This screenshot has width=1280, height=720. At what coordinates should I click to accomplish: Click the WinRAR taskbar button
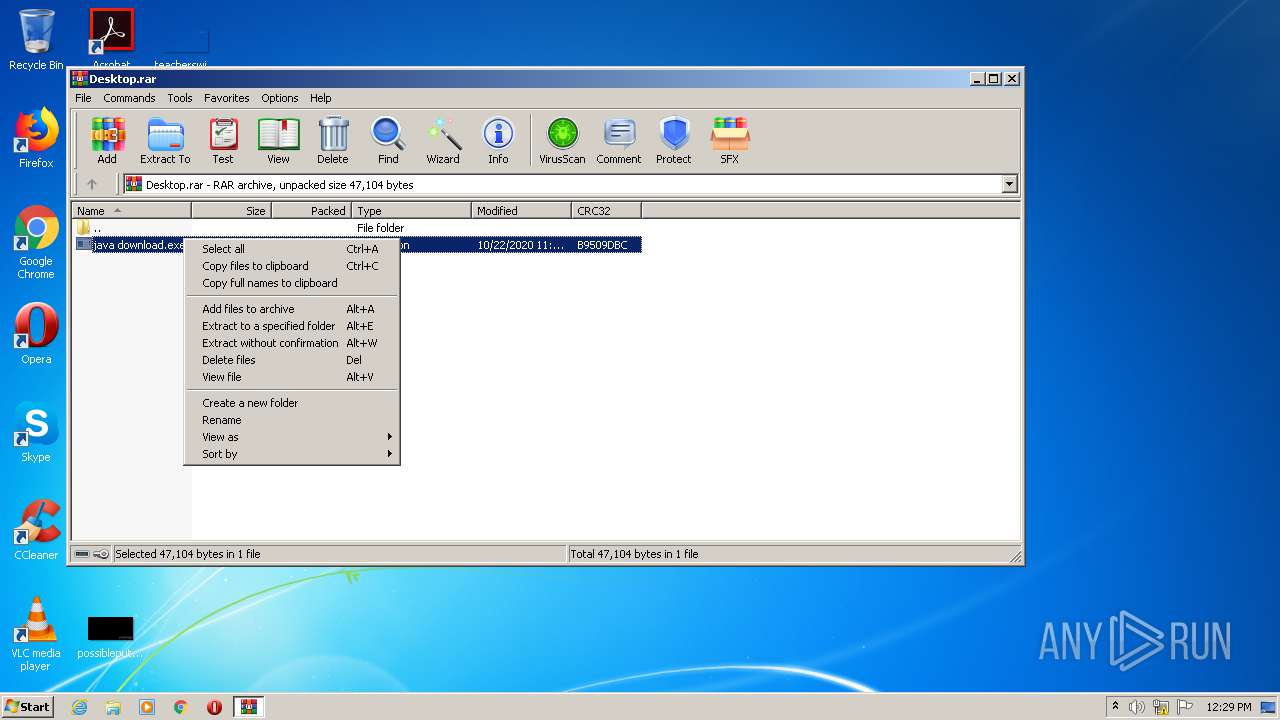click(249, 707)
